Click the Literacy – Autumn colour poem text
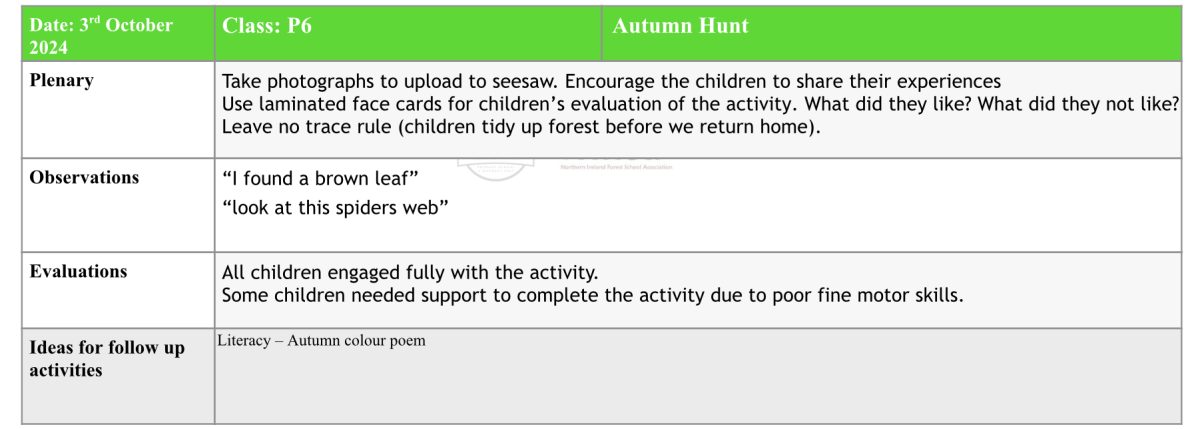Viewport: 1200px width, 429px height. pyautogui.click(x=321, y=341)
